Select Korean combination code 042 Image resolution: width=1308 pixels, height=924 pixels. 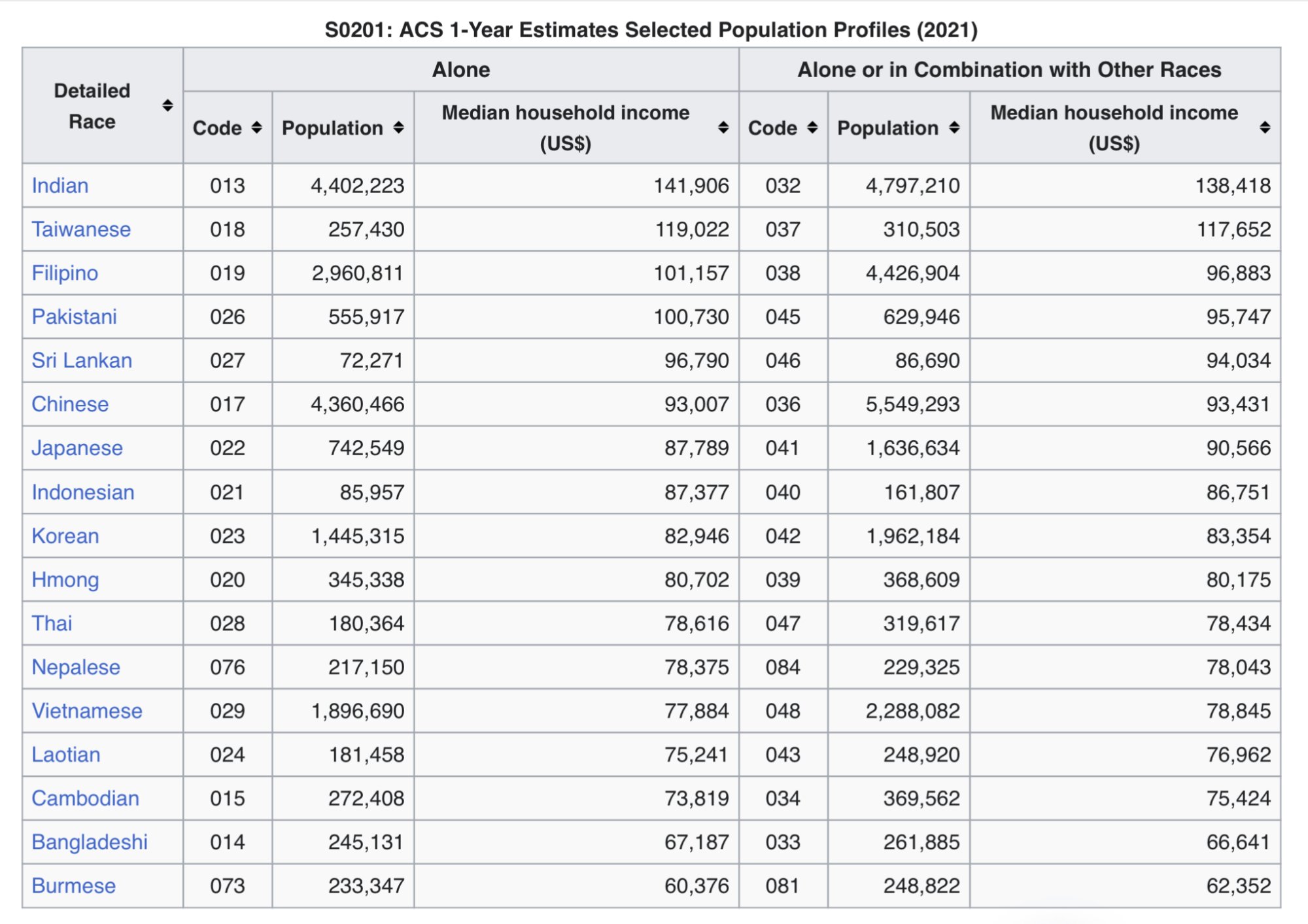(783, 536)
